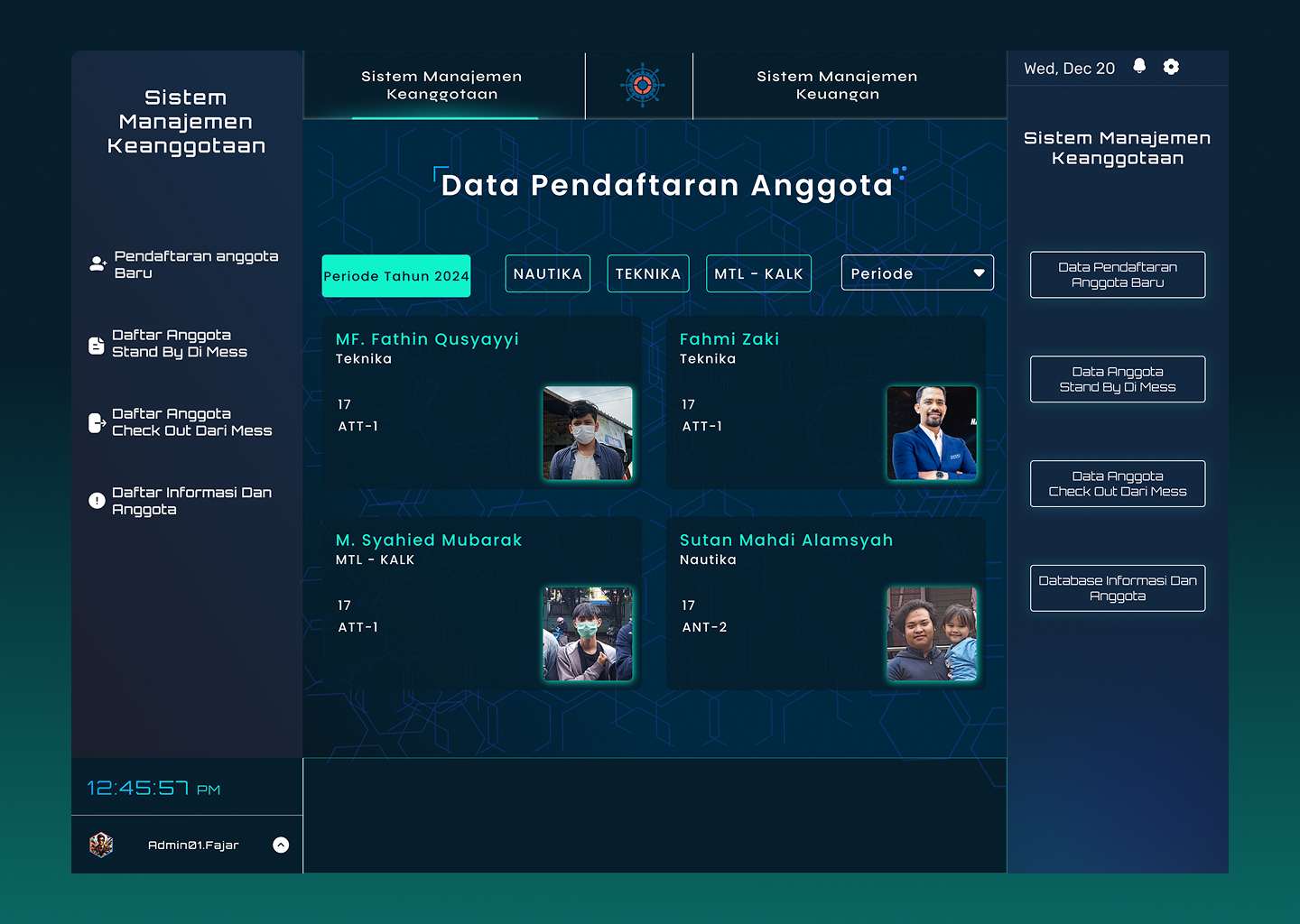Click the Admin01.Fajar username
This screenshot has height=924, width=1300.
click(x=193, y=845)
